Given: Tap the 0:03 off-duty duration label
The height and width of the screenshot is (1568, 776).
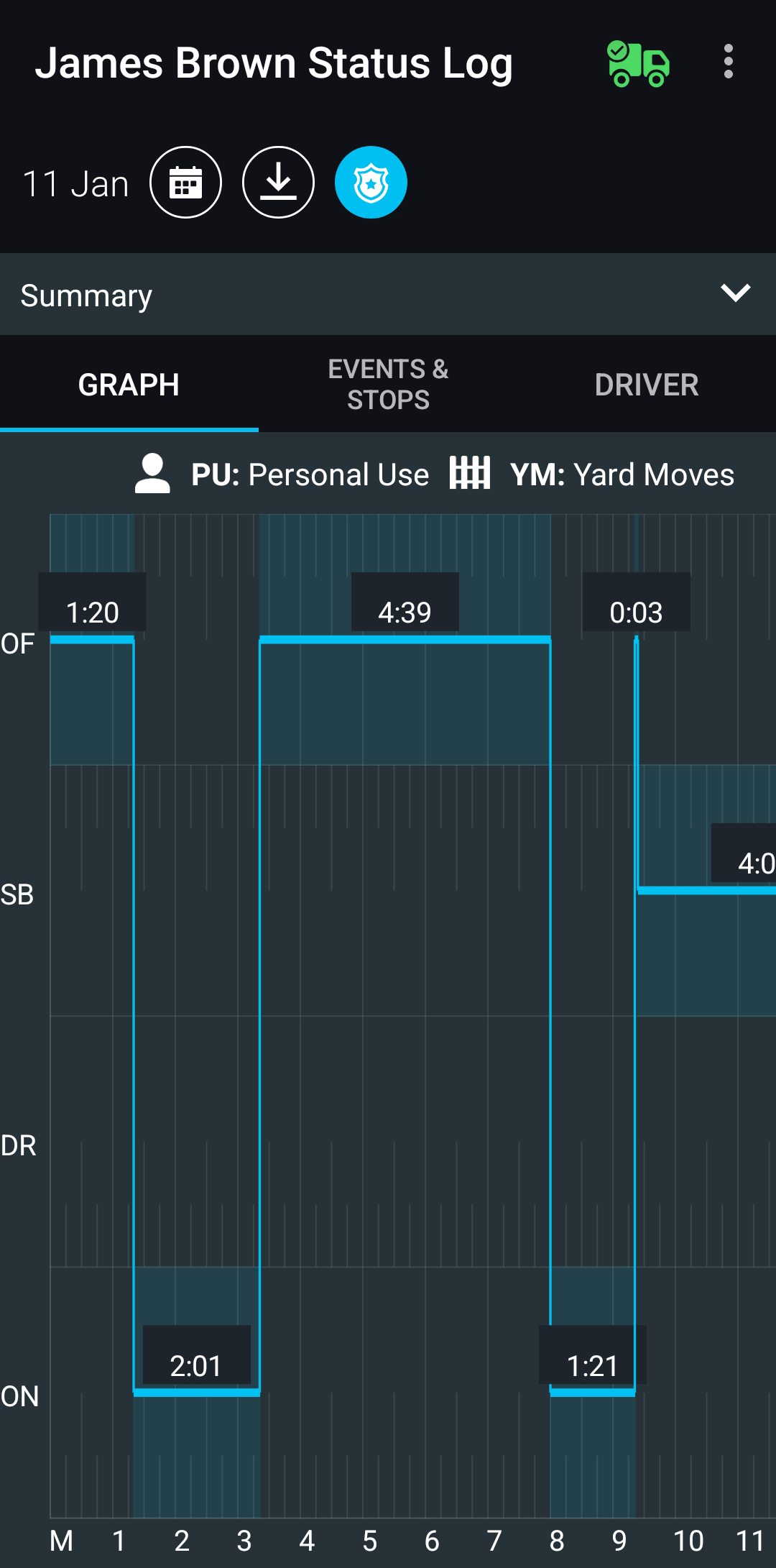Looking at the screenshot, I should click(636, 612).
